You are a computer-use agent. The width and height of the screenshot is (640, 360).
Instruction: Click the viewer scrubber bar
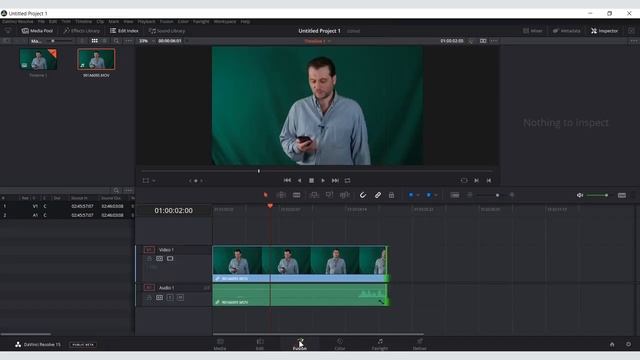(x=317, y=171)
